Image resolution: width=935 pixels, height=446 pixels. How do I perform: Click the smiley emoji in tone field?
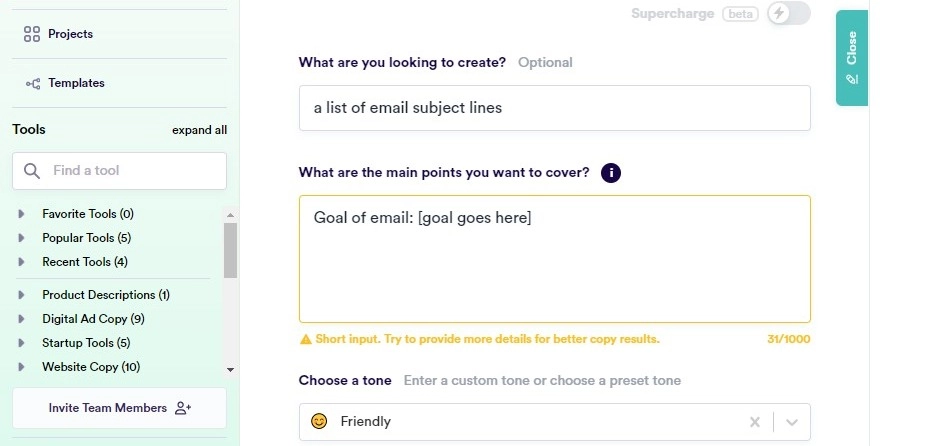tap(319, 422)
